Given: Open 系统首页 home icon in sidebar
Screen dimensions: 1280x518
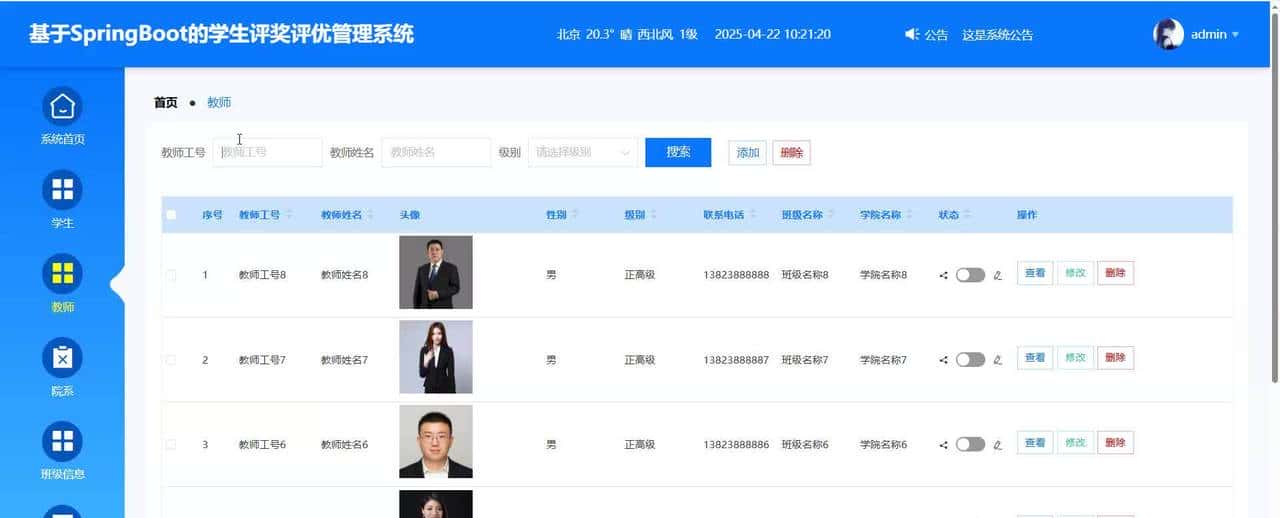Looking at the screenshot, I should tap(62, 106).
